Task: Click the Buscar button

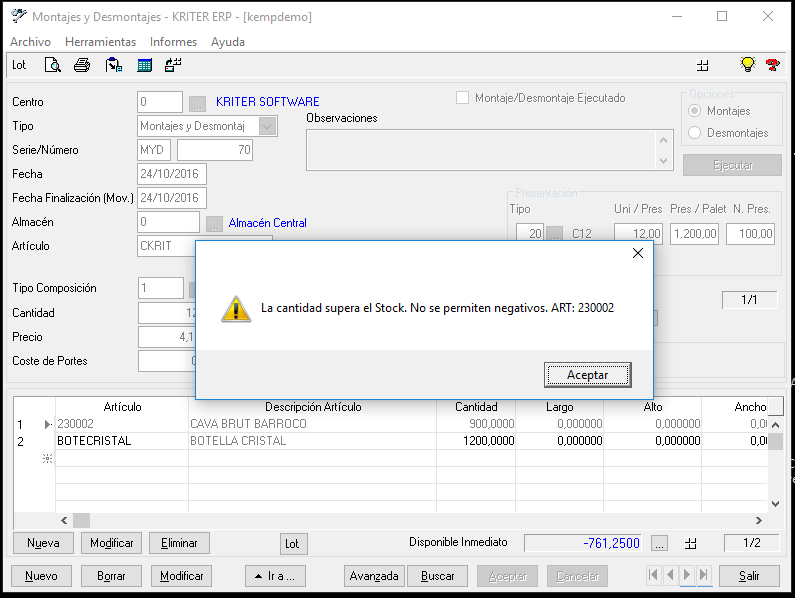Action: (x=438, y=576)
